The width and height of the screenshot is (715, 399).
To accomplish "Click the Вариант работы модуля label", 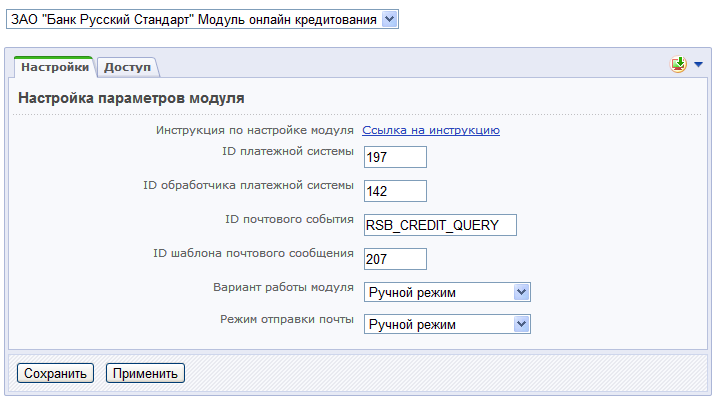I will (x=284, y=288).
